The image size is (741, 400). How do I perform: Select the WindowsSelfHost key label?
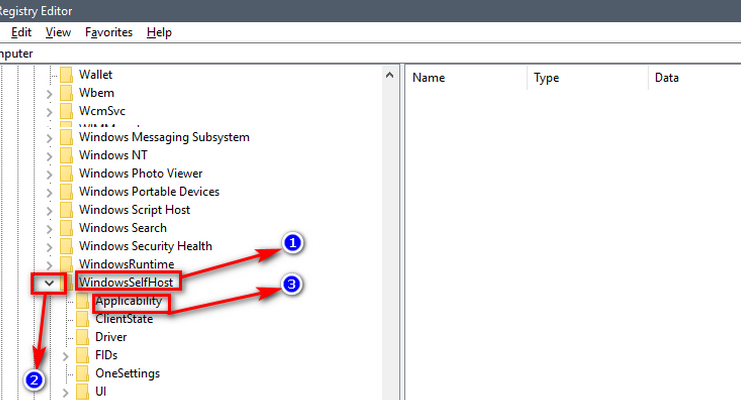126,282
